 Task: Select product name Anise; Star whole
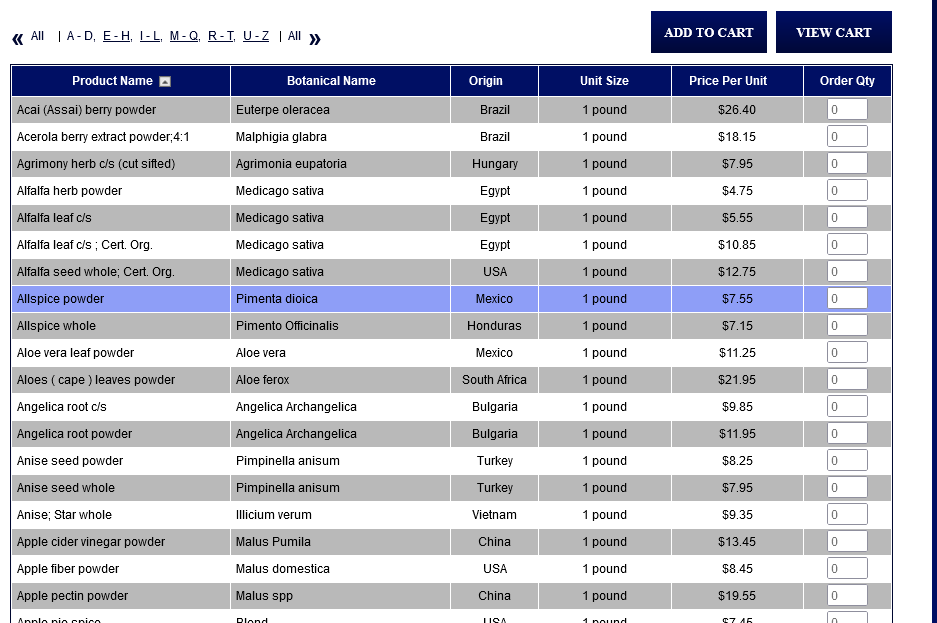click(x=64, y=514)
